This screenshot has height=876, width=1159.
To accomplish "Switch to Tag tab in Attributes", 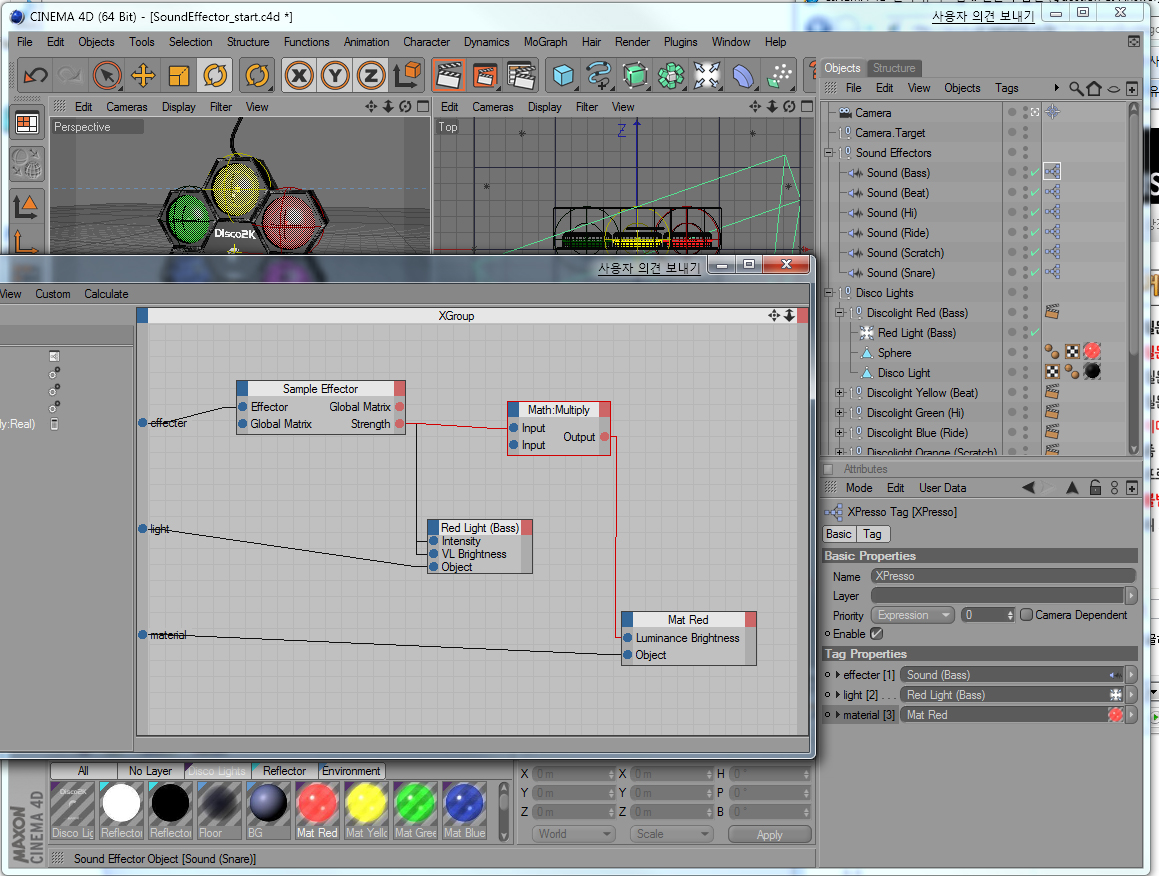I will click(x=872, y=534).
